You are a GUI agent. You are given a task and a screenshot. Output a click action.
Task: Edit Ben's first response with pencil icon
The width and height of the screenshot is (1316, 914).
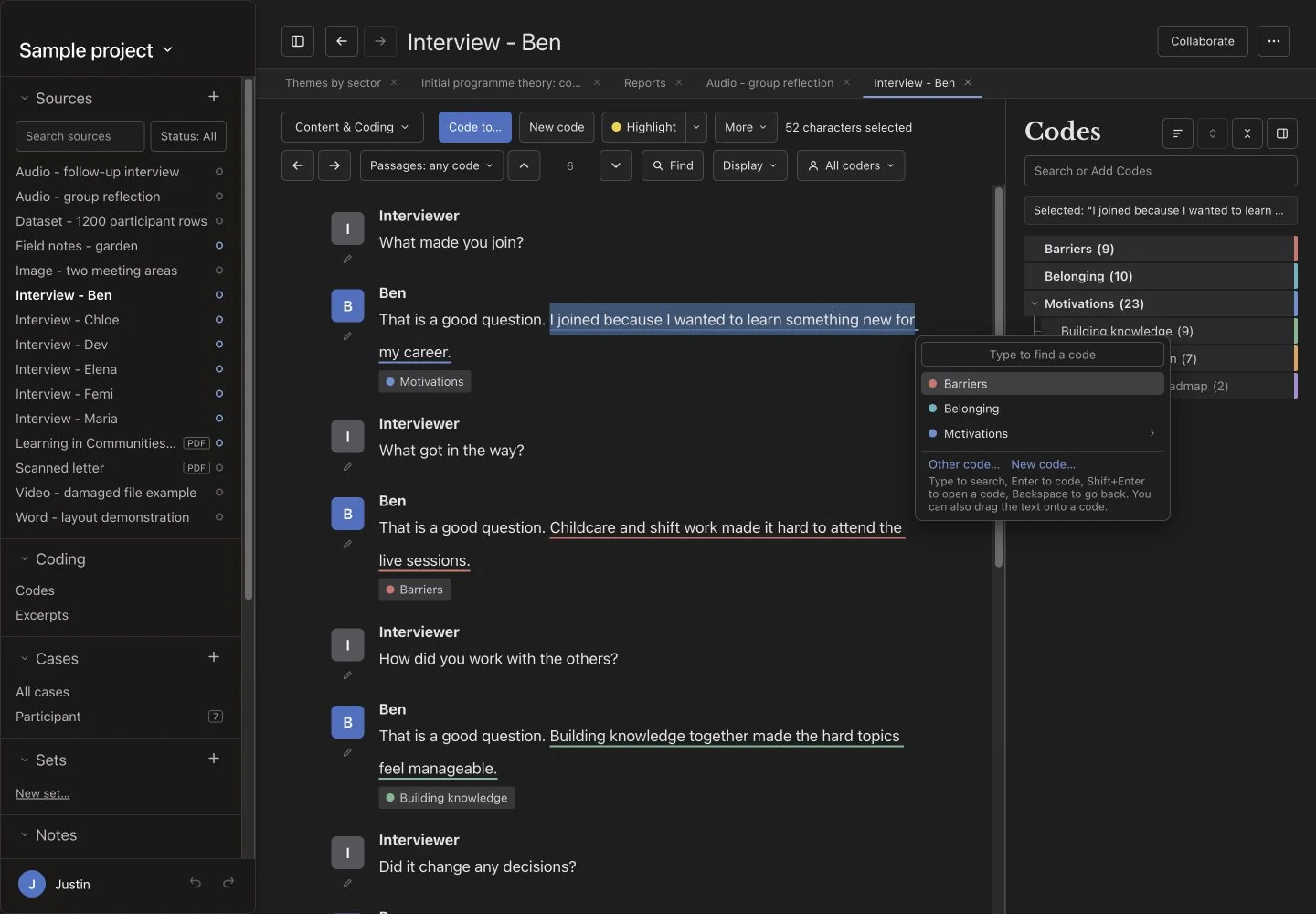tap(347, 336)
